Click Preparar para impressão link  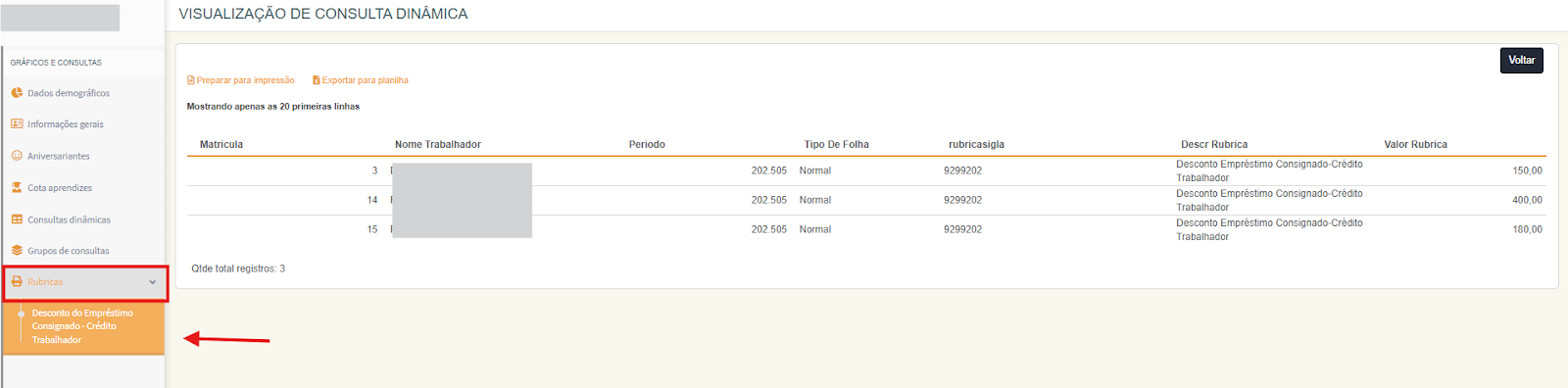coord(245,80)
